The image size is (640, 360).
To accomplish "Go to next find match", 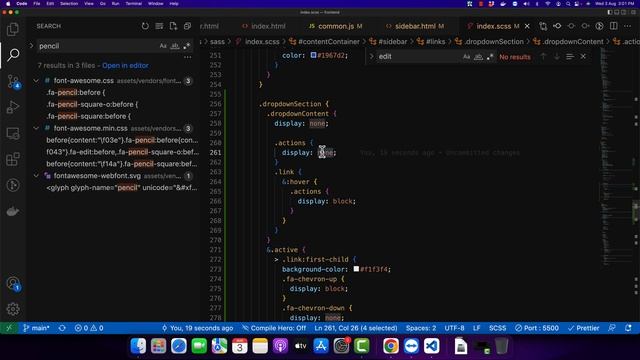I will (x=557, y=57).
